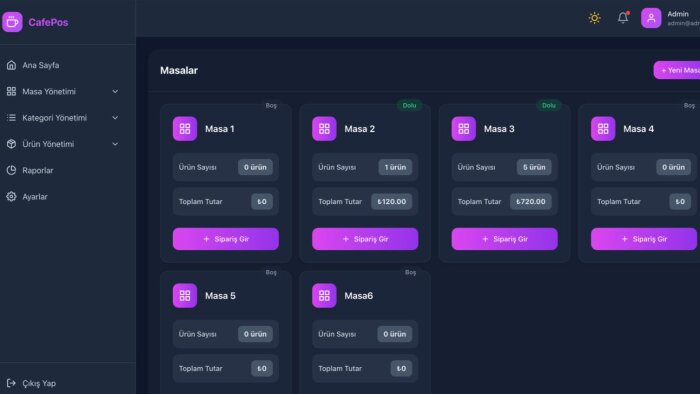700x394 pixels.
Task: Click Masa 1 '0 ürün' count
Action: tap(255, 167)
